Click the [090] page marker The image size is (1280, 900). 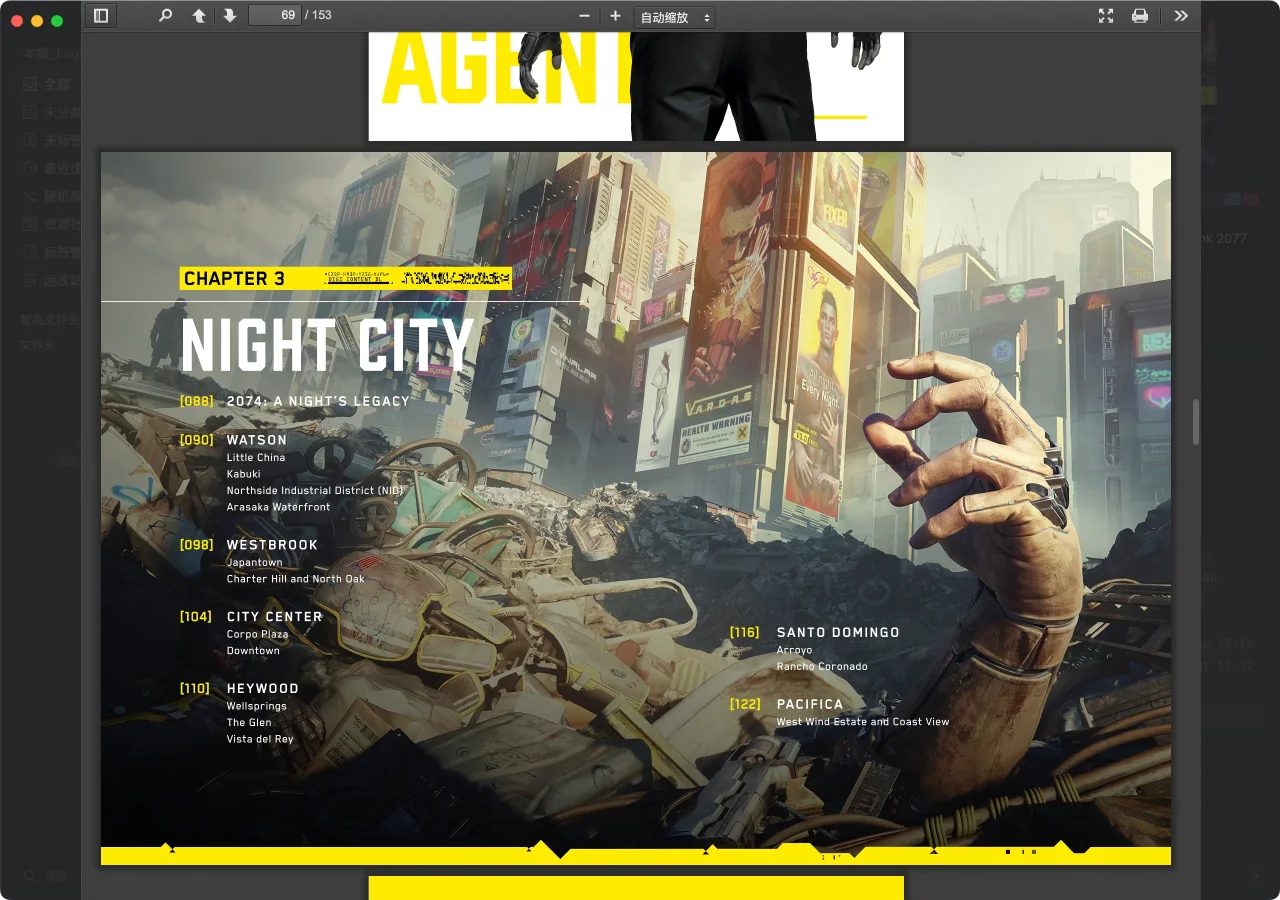click(x=197, y=440)
